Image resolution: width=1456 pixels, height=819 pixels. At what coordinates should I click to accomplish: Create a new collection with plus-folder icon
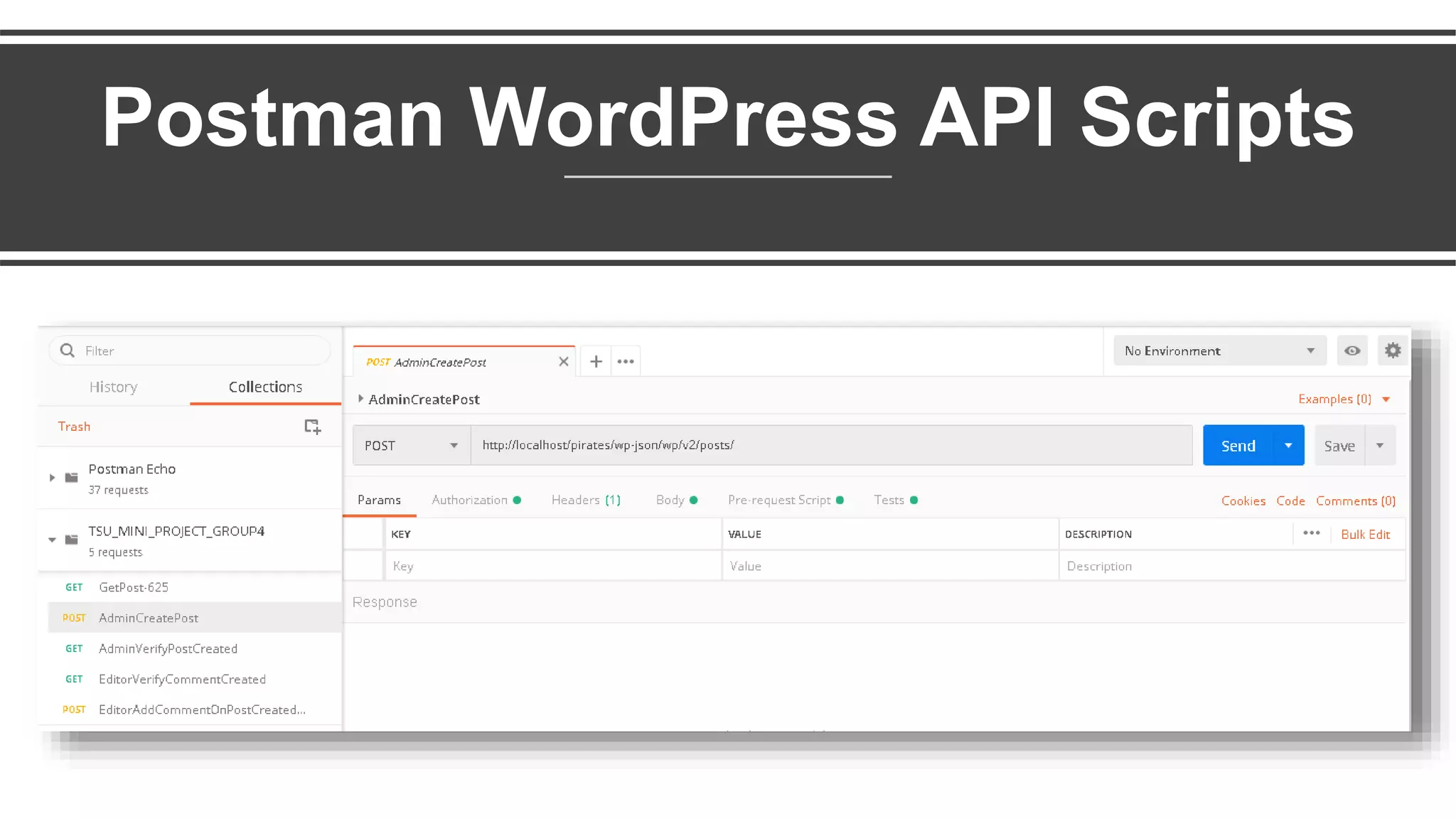click(x=313, y=427)
